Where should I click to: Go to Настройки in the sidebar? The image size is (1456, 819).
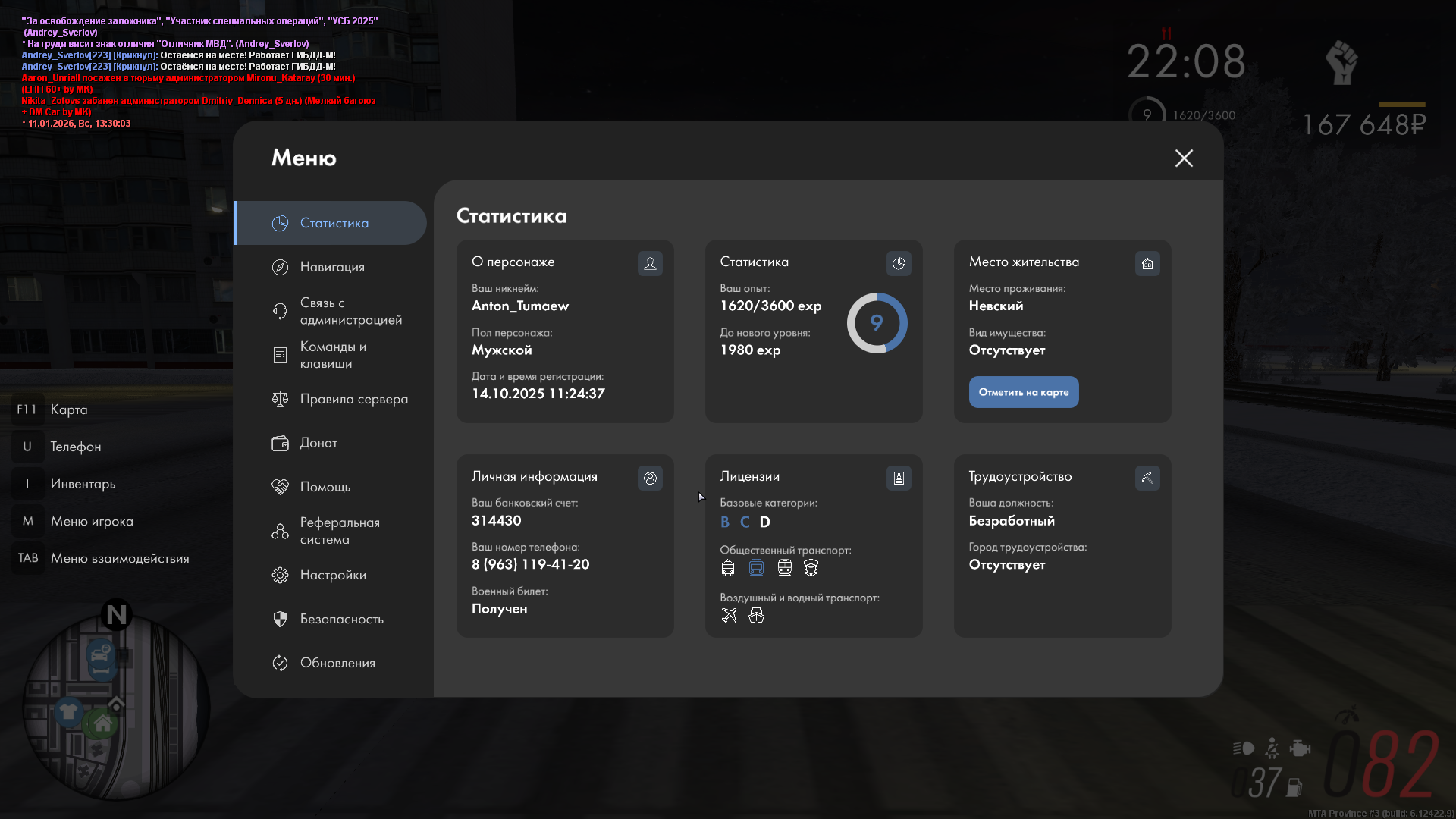point(332,575)
